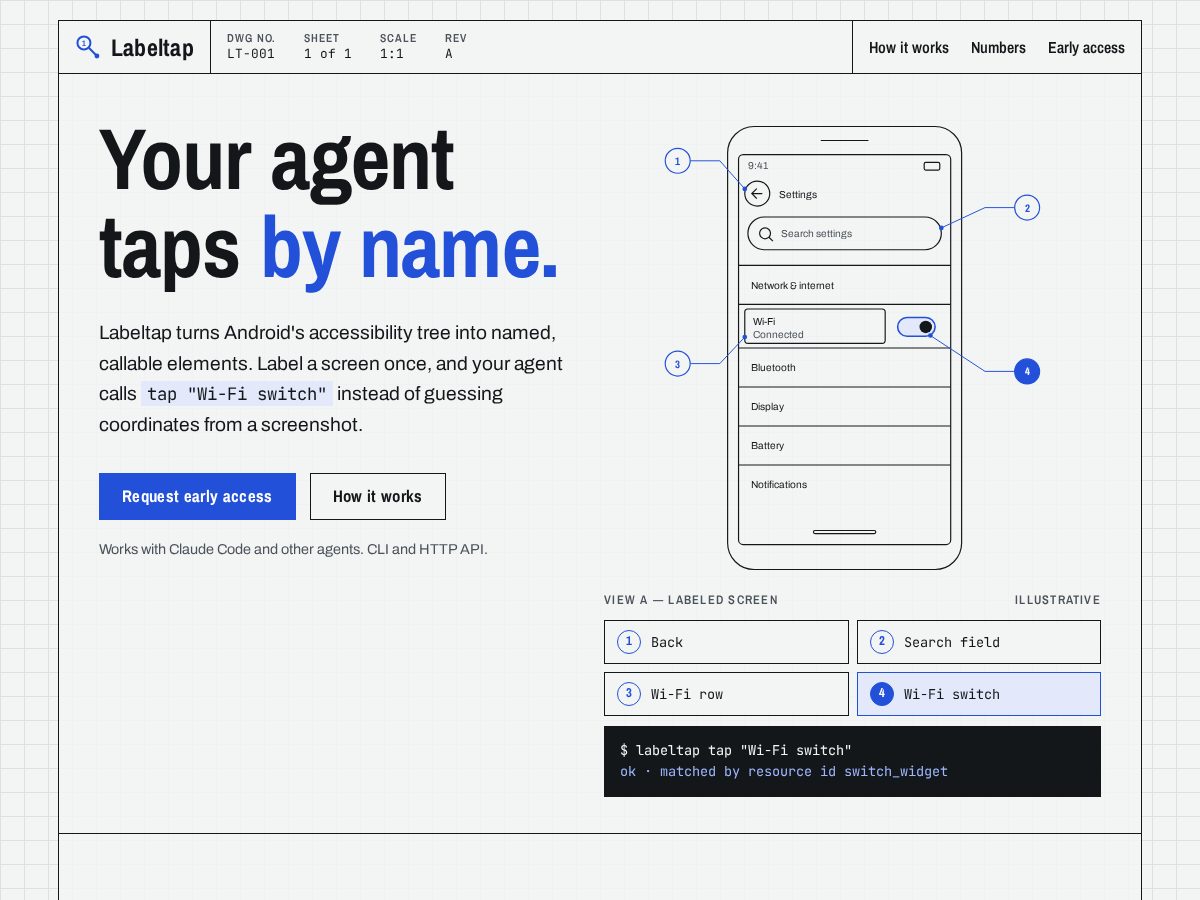The width and height of the screenshot is (1200, 900).
Task: Click the number 1 badge in the Back card
Action: [x=628, y=642]
